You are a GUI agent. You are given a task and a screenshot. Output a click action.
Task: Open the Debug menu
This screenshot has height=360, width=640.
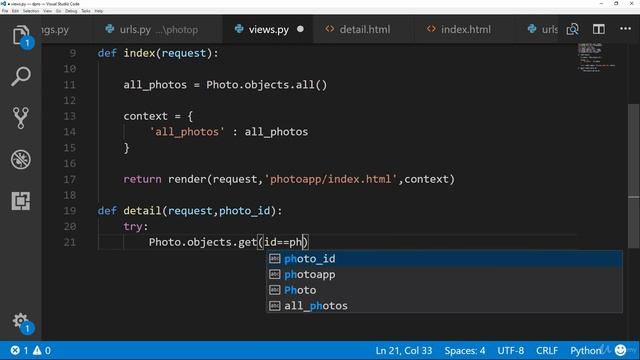click(71, 11)
